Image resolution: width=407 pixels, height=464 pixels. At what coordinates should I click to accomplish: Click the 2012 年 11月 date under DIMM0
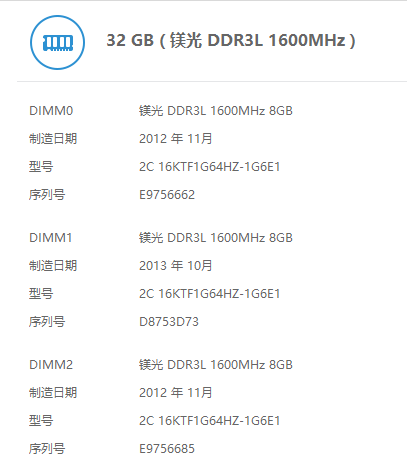(175, 138)
